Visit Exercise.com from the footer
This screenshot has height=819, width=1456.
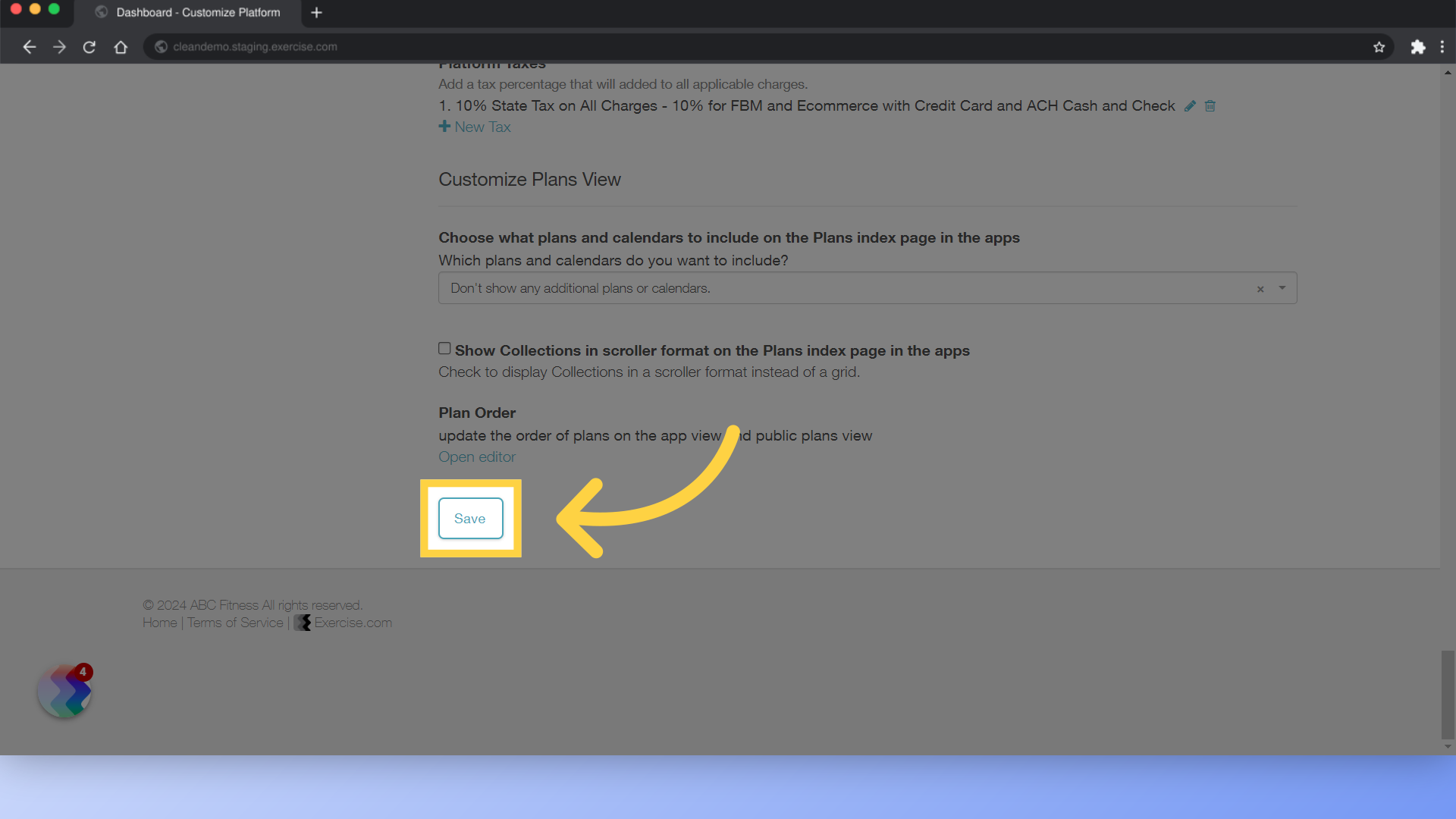pos(353,623)
